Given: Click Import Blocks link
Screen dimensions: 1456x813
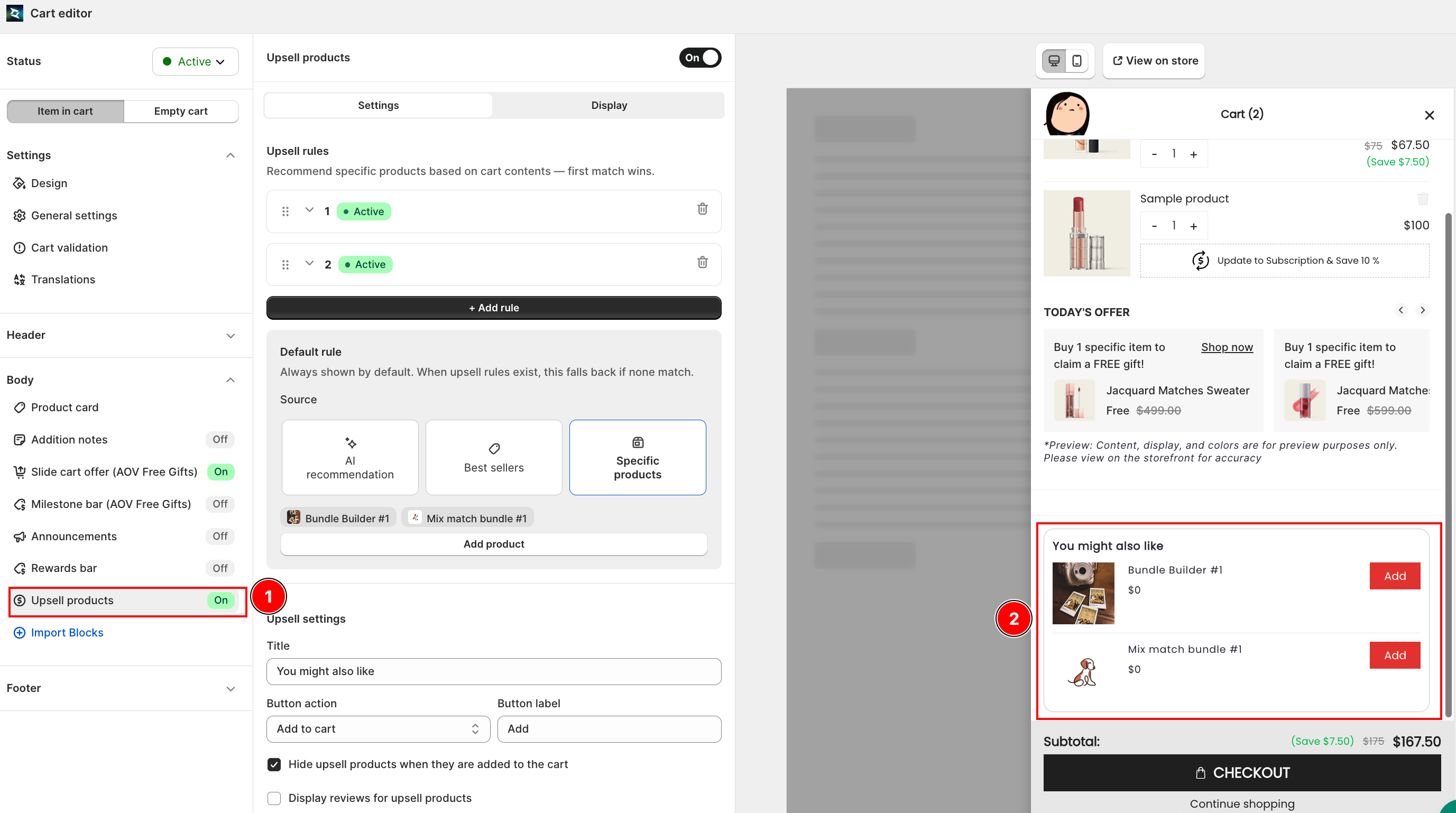Looking at the screenshot, I should (67, 633).
